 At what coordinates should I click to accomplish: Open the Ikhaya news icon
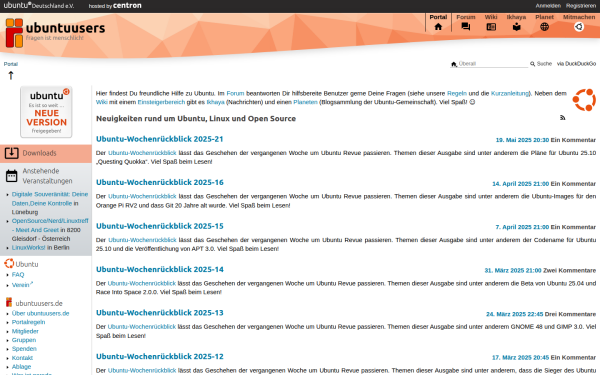click(517, 27)
